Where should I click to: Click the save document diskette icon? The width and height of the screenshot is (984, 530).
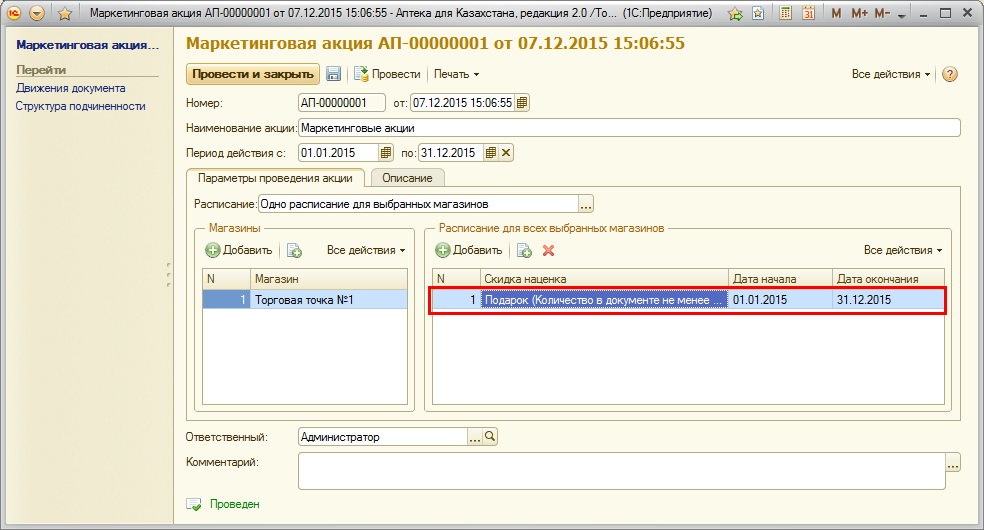point(334,74)
